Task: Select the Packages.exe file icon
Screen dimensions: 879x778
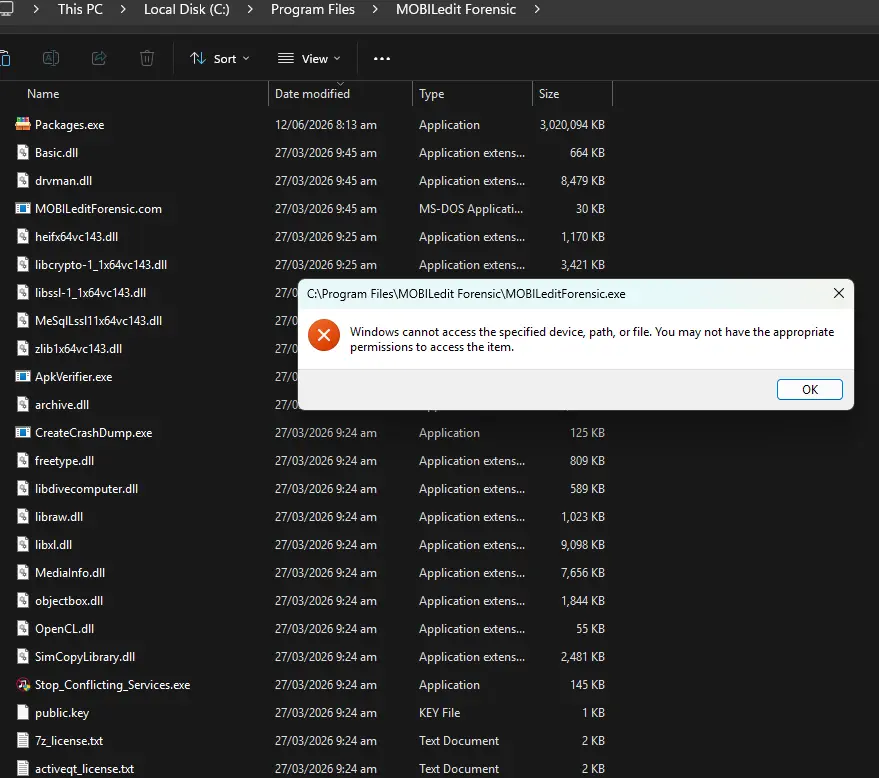Action: coord(23,124)
